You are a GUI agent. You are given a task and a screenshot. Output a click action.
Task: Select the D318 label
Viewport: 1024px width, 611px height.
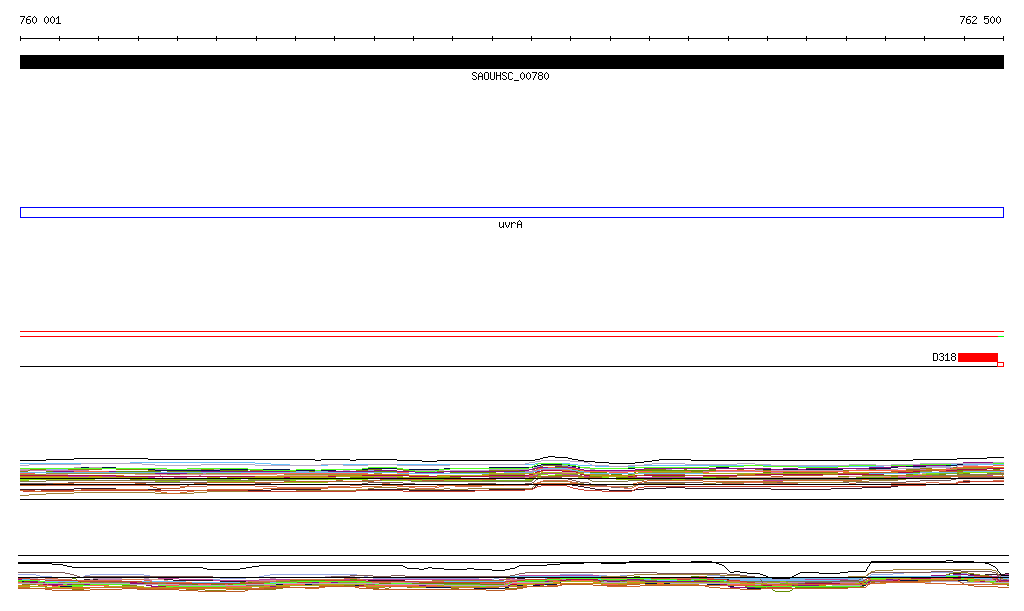click(944, 357)
